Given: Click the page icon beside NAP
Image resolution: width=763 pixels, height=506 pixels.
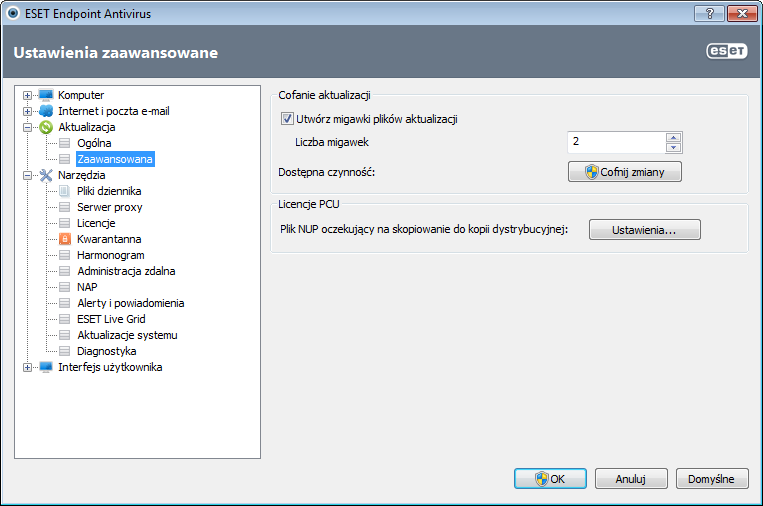Looking at the screenshot, I should click(x=64, y=287).
